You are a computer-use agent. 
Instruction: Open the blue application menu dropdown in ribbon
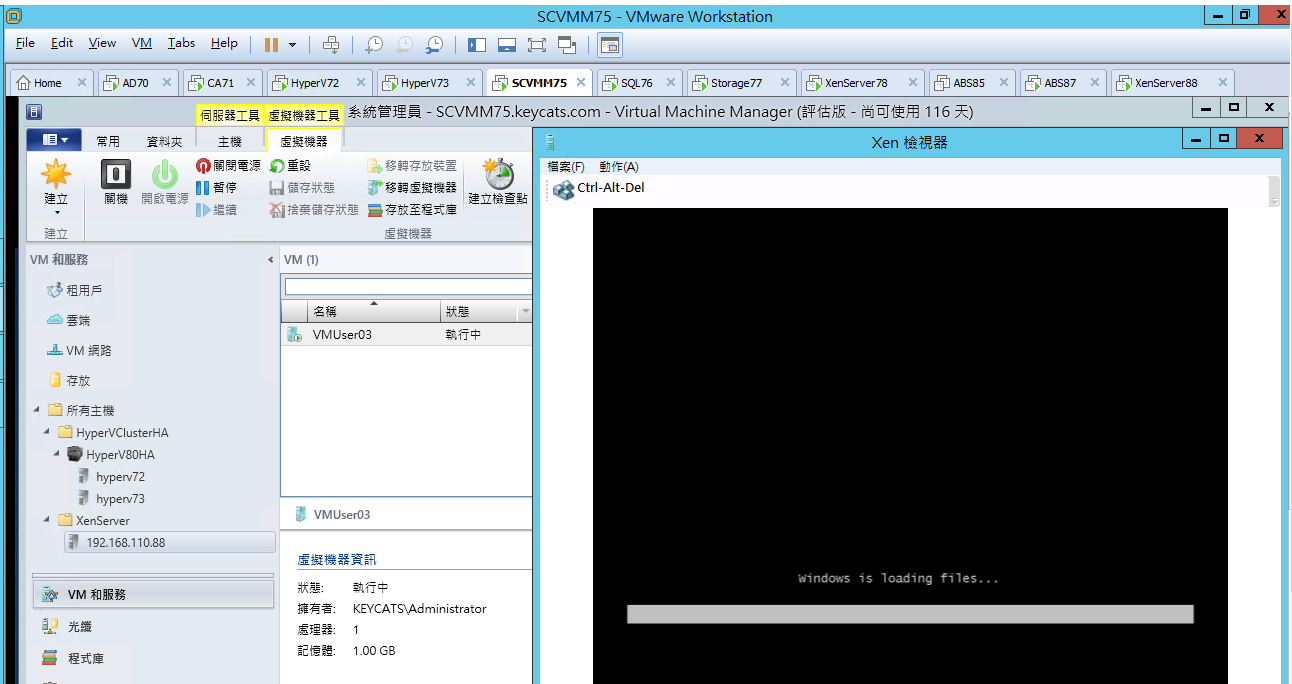tap(54, 140)
